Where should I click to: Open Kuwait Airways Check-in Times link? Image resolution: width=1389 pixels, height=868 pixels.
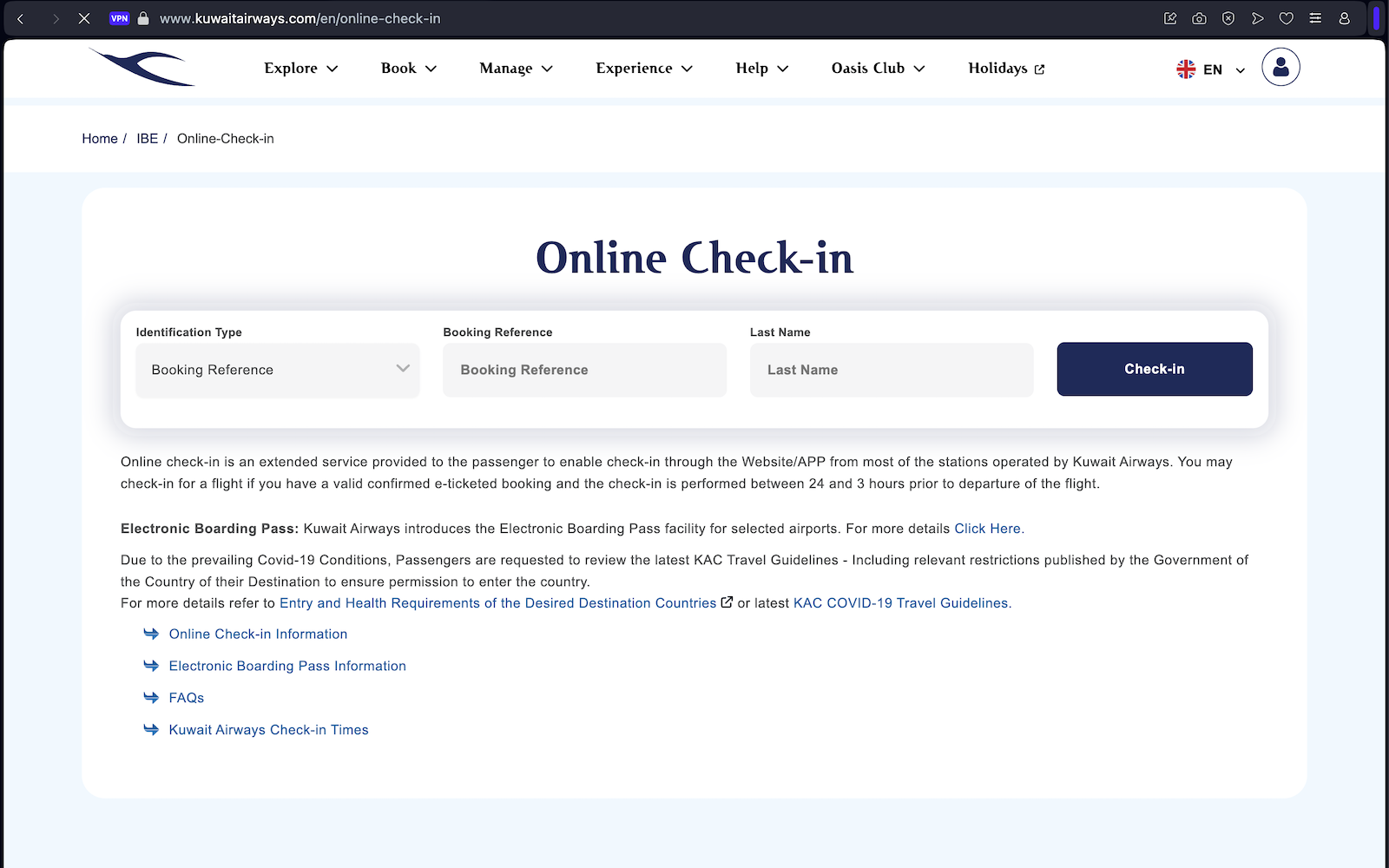[x=268, y=730]
